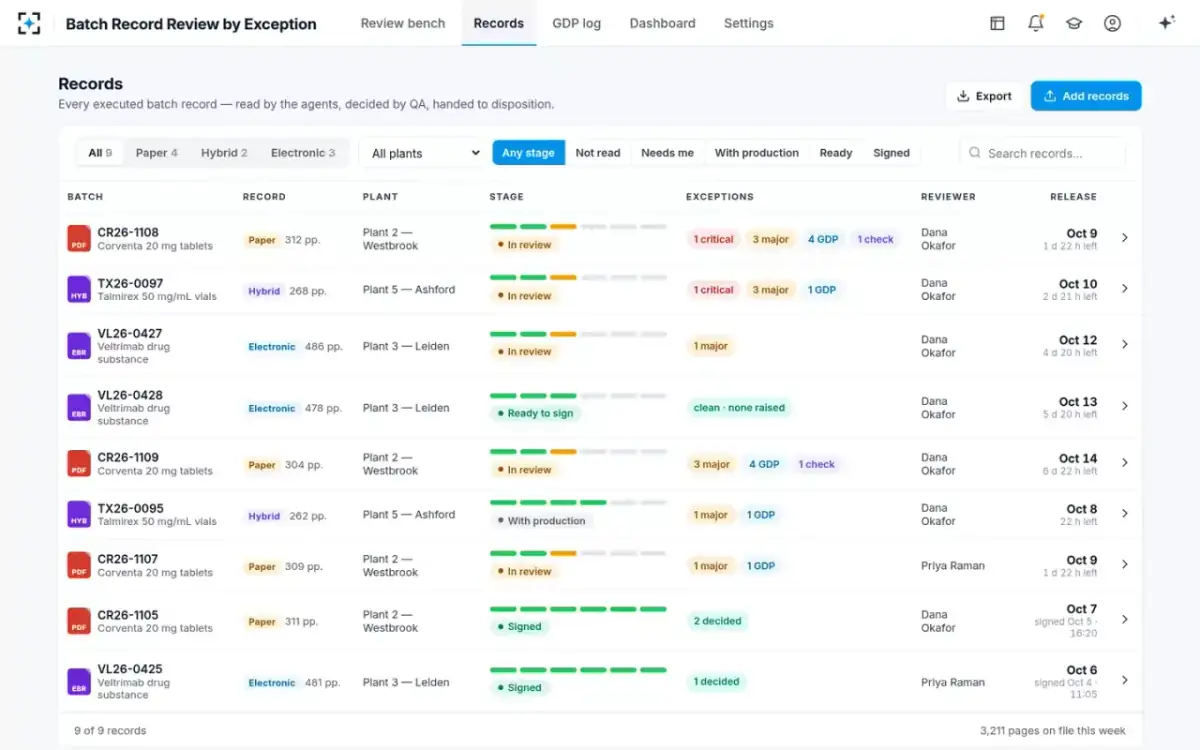This screenshot has height=750, width=1200.
Task: Select the Any stage filter
Action: click(x=528, y=153)
